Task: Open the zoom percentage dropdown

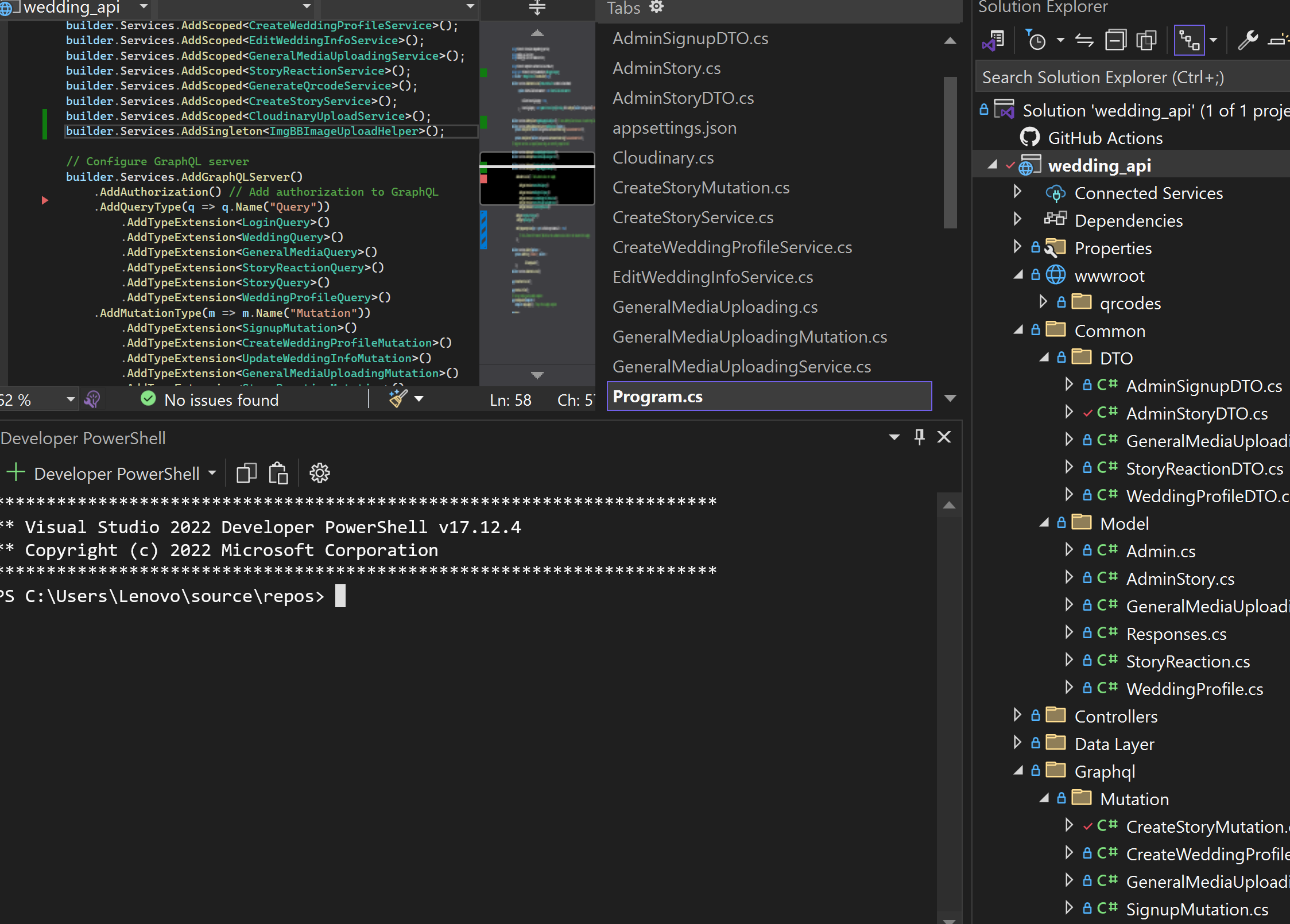Action: click(x=70, y=399)
